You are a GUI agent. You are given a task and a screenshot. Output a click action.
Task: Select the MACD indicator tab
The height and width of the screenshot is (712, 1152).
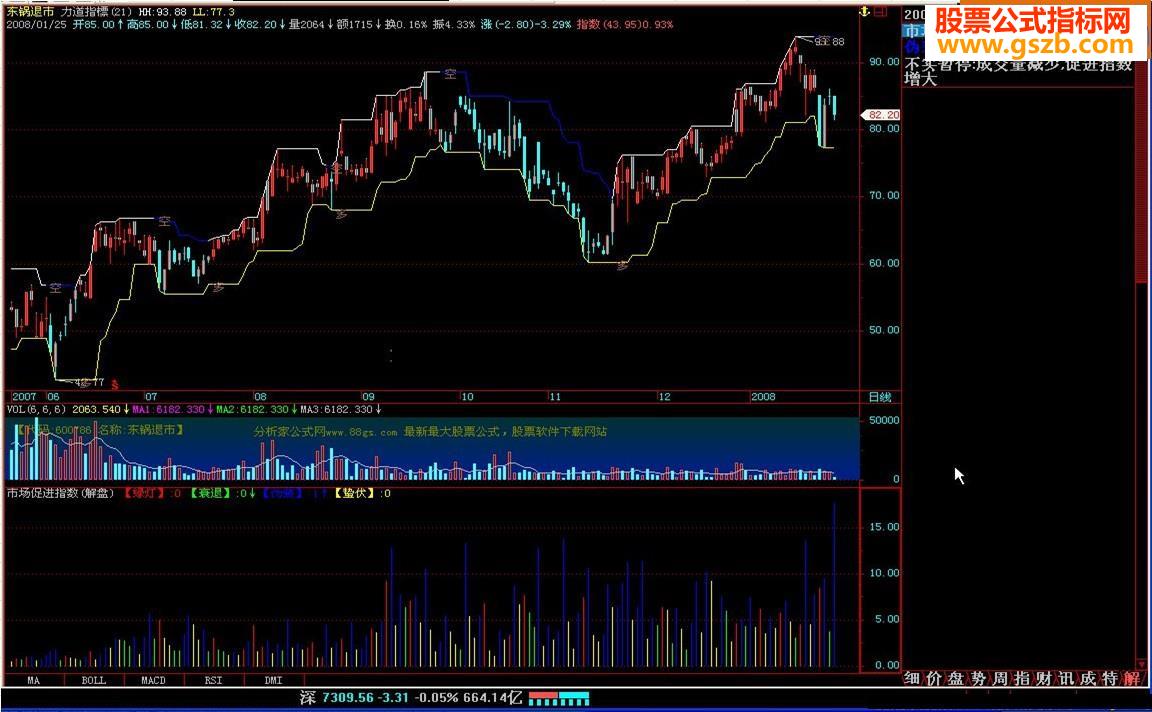(154, 680)
